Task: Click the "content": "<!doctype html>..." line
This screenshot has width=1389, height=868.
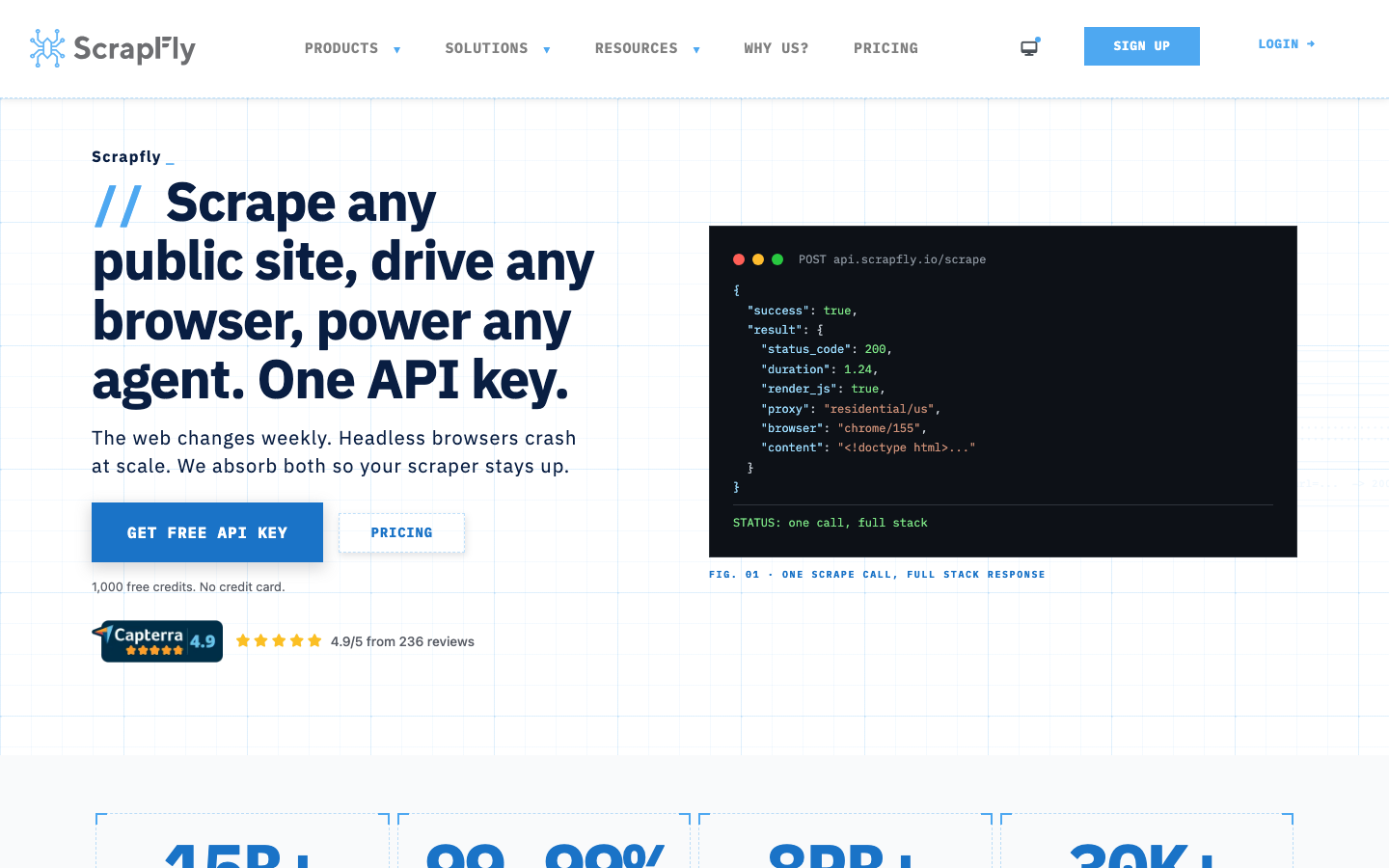Action: pyautogui.click(x=868, y=448)
